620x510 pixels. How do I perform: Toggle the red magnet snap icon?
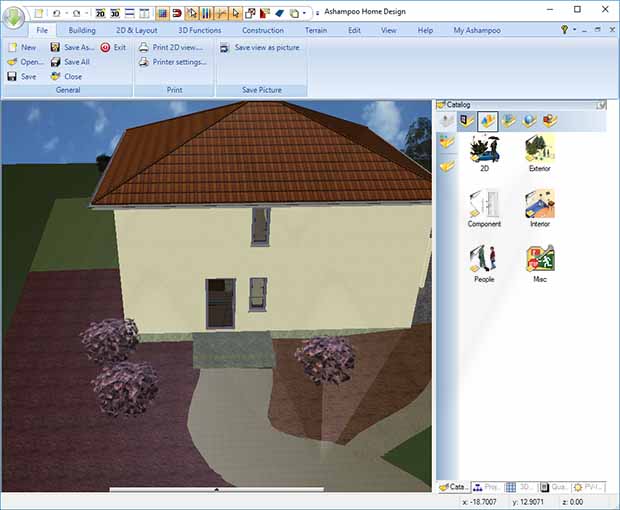pyautogui.click(x=177, y=13)
